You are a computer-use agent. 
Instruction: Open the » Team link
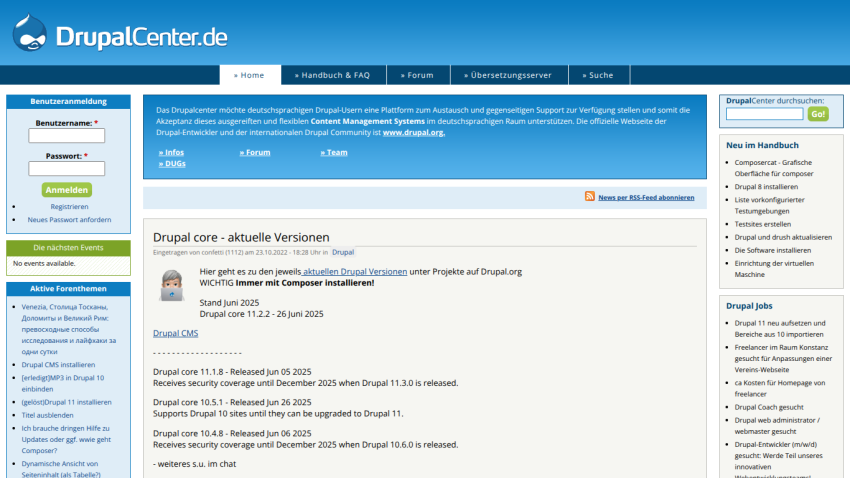pyautogui.click(x=334, y=152)
